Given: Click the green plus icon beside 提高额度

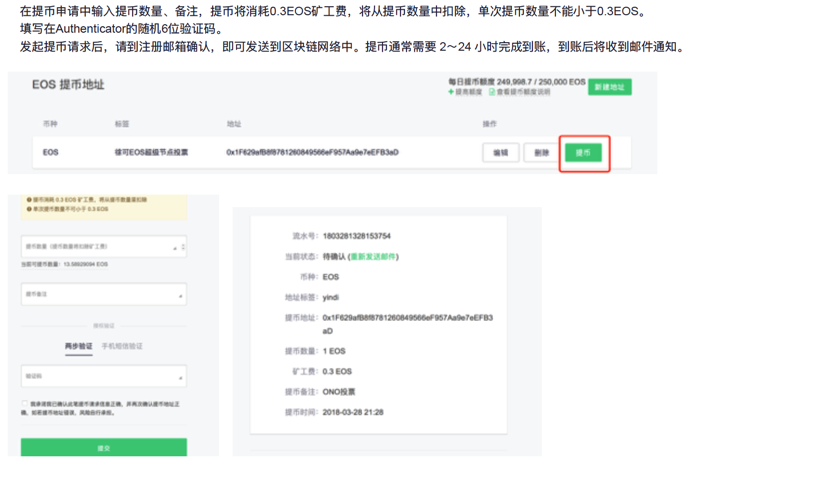Looking at the screenshot, I should coord(451,92).
